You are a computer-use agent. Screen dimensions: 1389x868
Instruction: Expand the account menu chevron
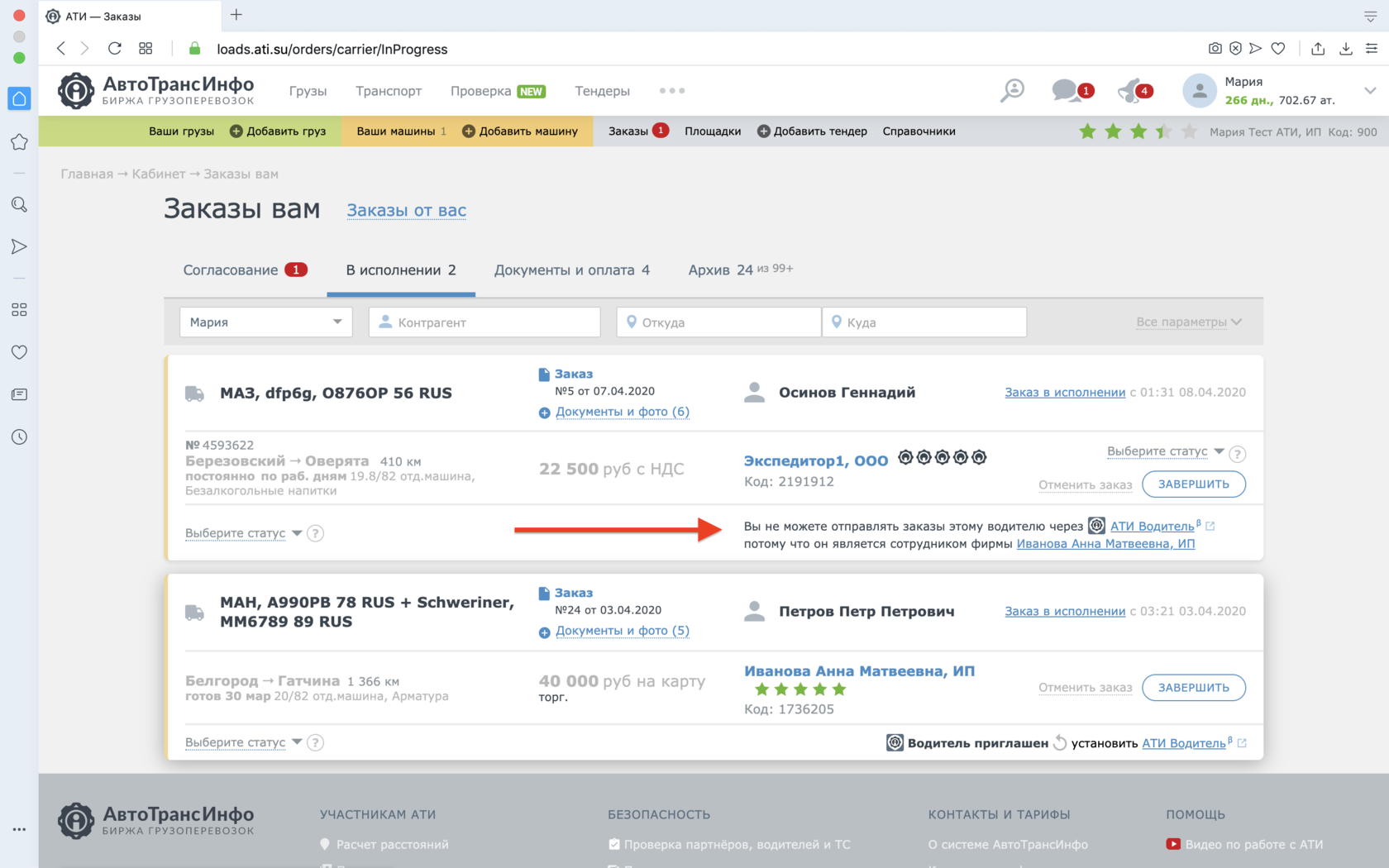tap(1370, 91)
